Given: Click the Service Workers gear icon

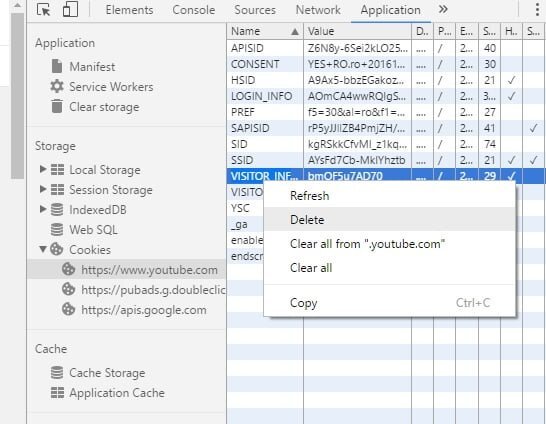Looking at the screenshot, I should (57, 86).
